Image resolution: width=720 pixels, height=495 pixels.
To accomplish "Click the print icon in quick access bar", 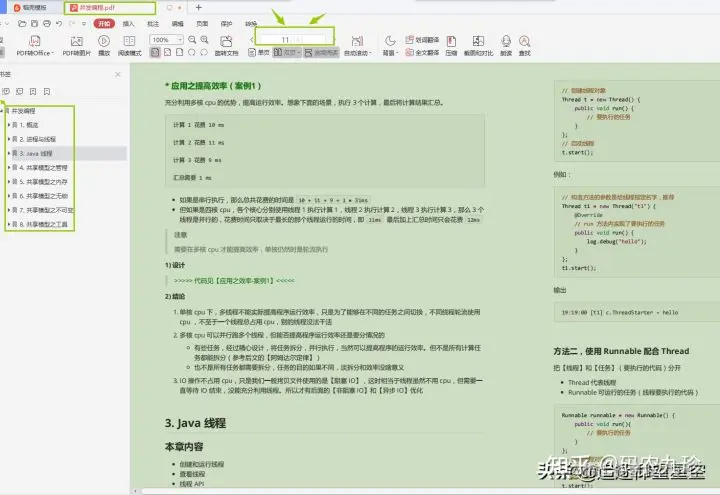I will (47, 23).
